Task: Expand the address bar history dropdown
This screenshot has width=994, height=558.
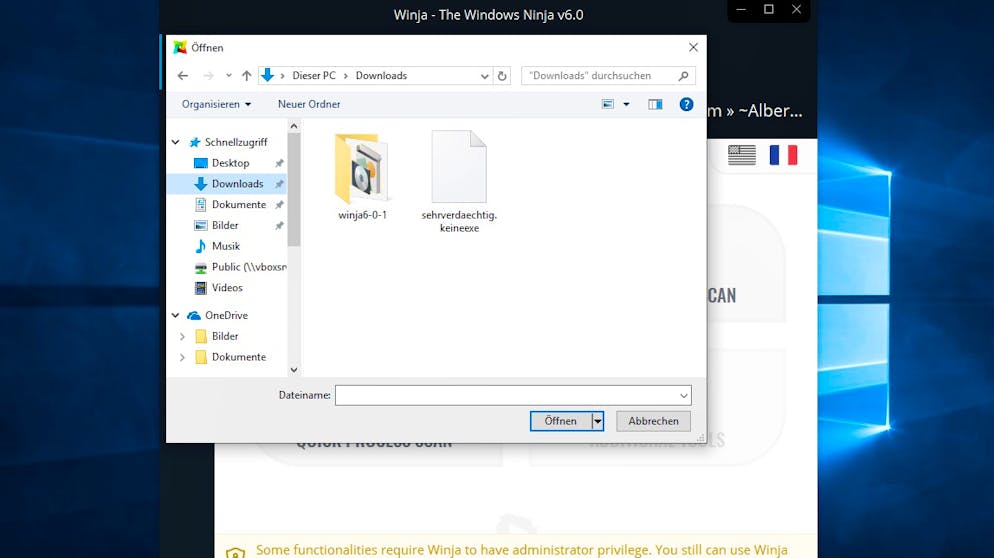Action: [x=484, y=75]
